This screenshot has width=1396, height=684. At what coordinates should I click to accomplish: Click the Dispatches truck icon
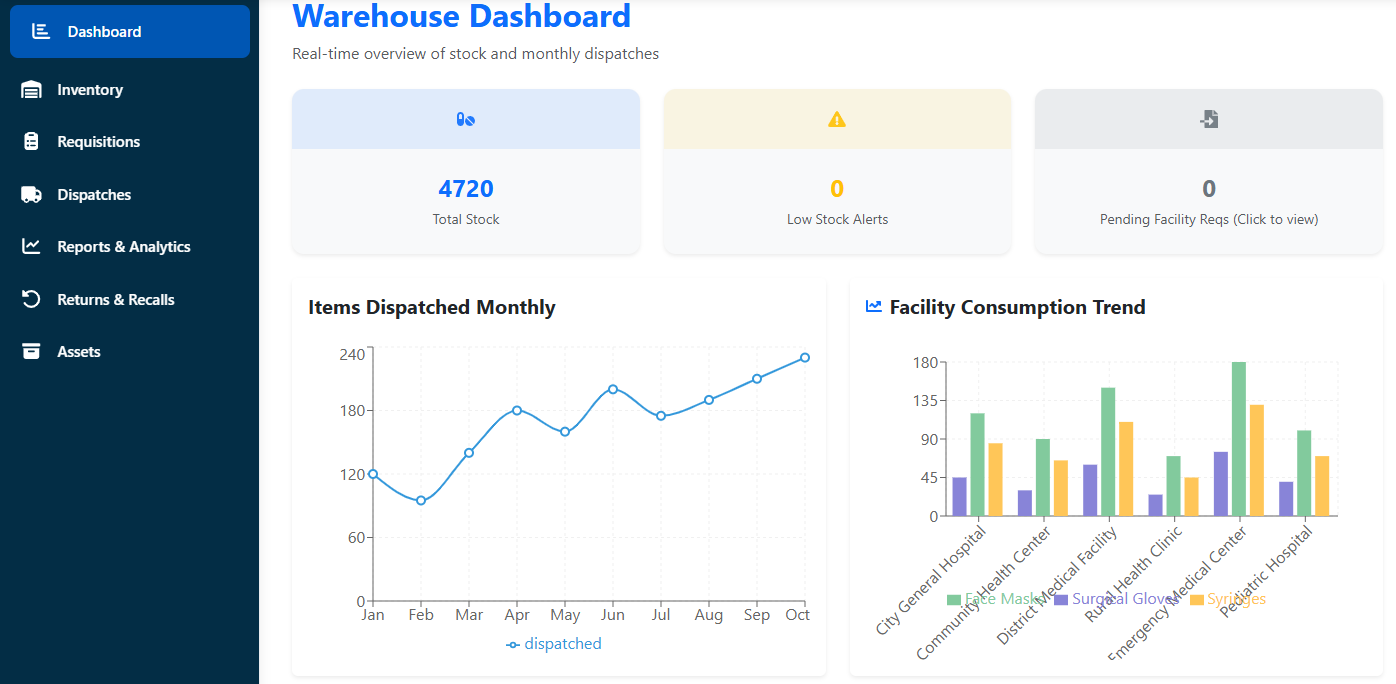click(x=32, y=195)
